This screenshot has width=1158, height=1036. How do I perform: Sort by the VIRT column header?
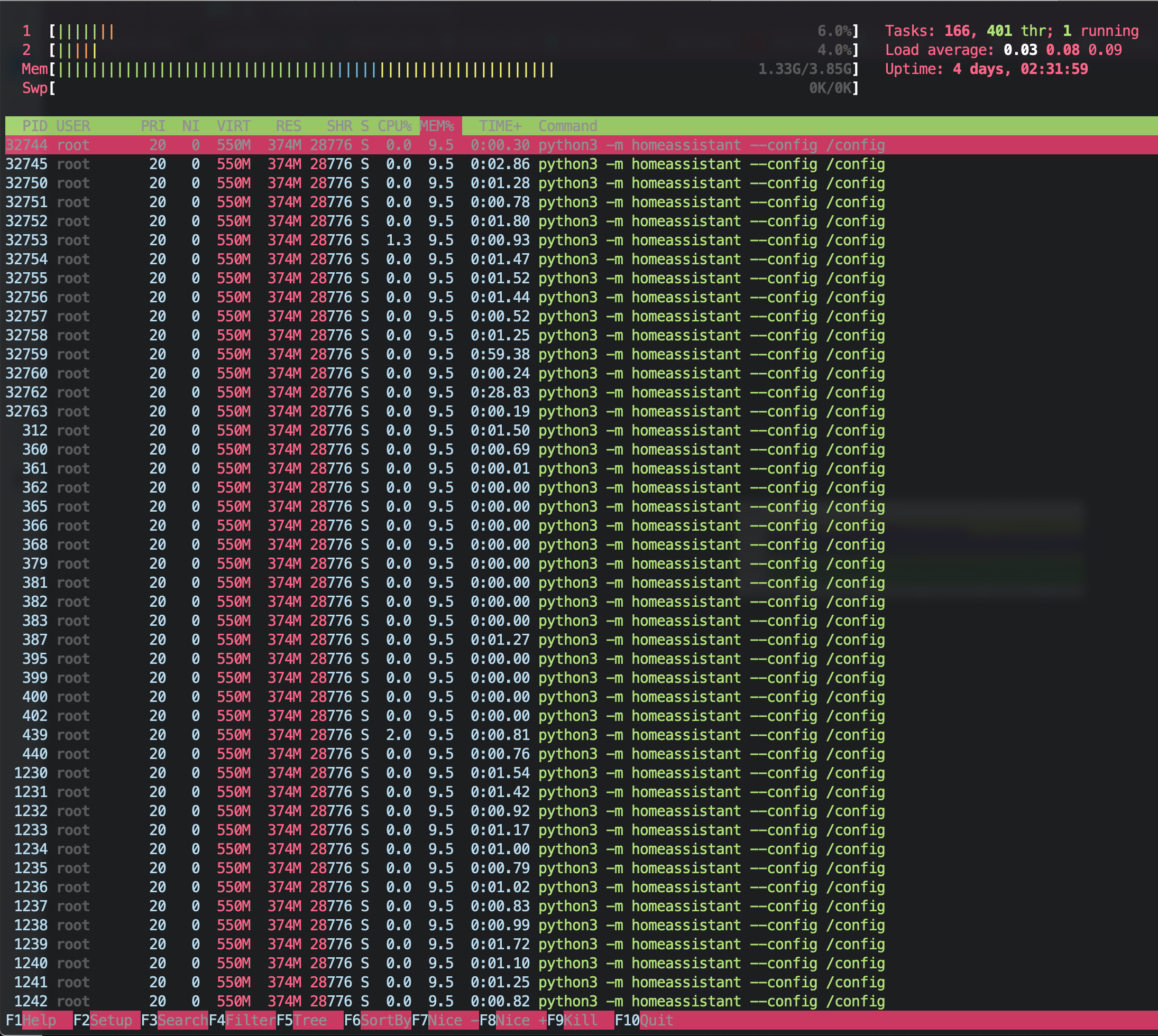(233, 126)
